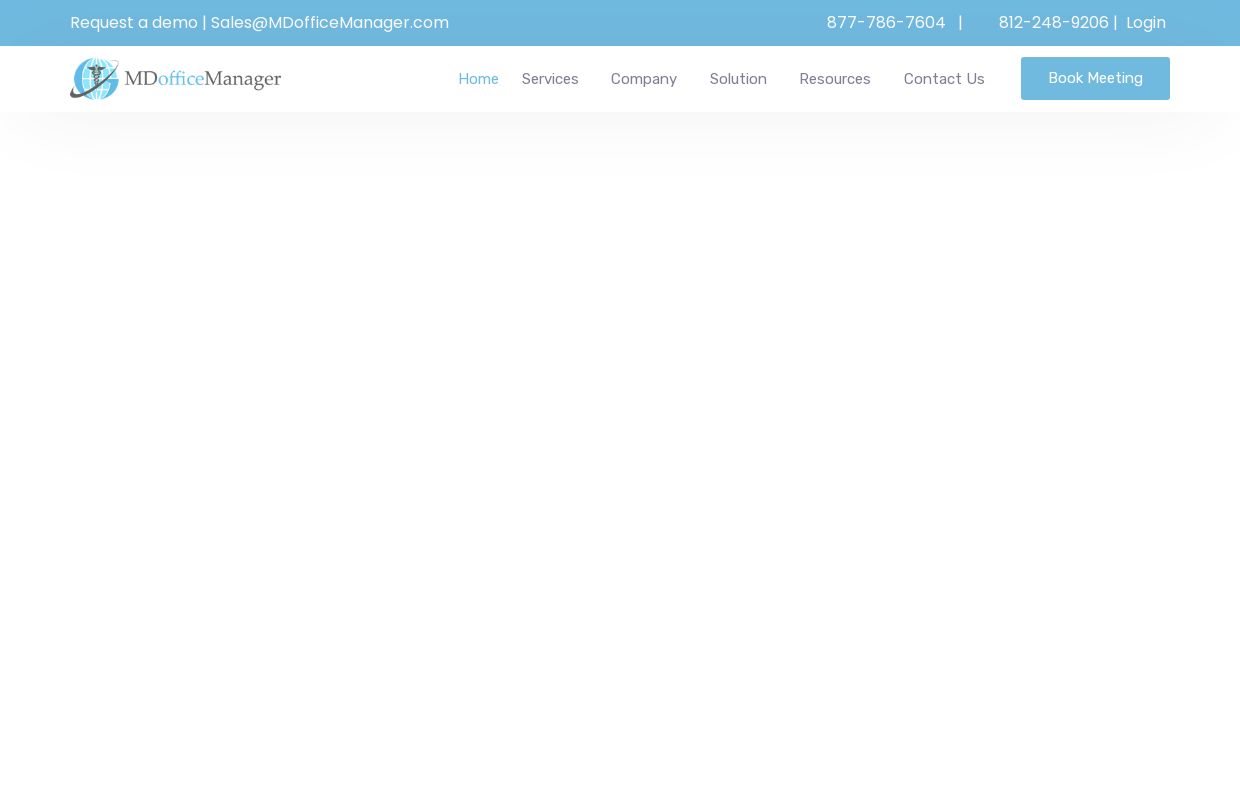Call the toll-free number 877-786-7604
This screenshot has width=1240, height=800.
tap(885, 23)
